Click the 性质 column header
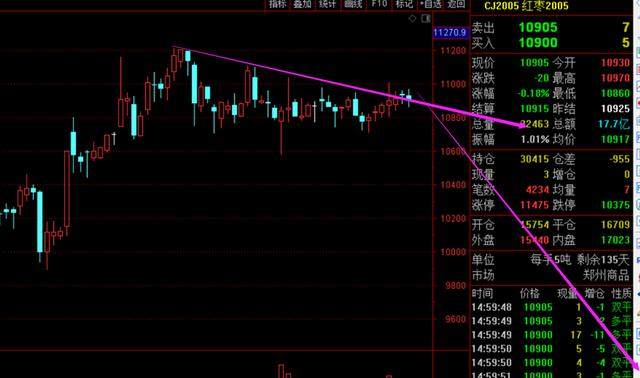The width and height of the screenshot is (640, 378). [x=621, y=293]
